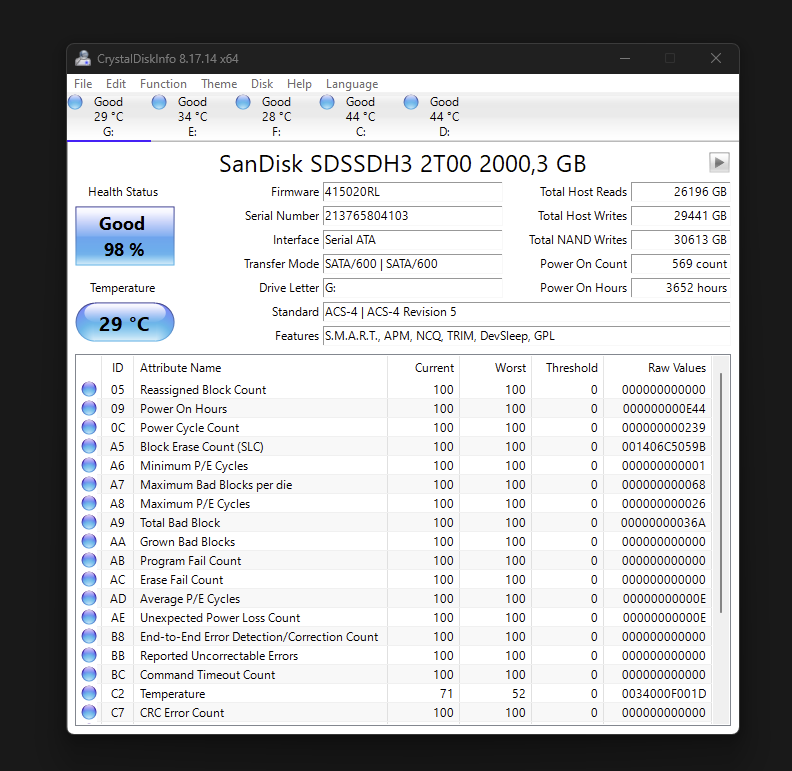This screenshot has height=771, width=792.
Task: Click the Power On Count value 569 count
Action: (680, 264)
